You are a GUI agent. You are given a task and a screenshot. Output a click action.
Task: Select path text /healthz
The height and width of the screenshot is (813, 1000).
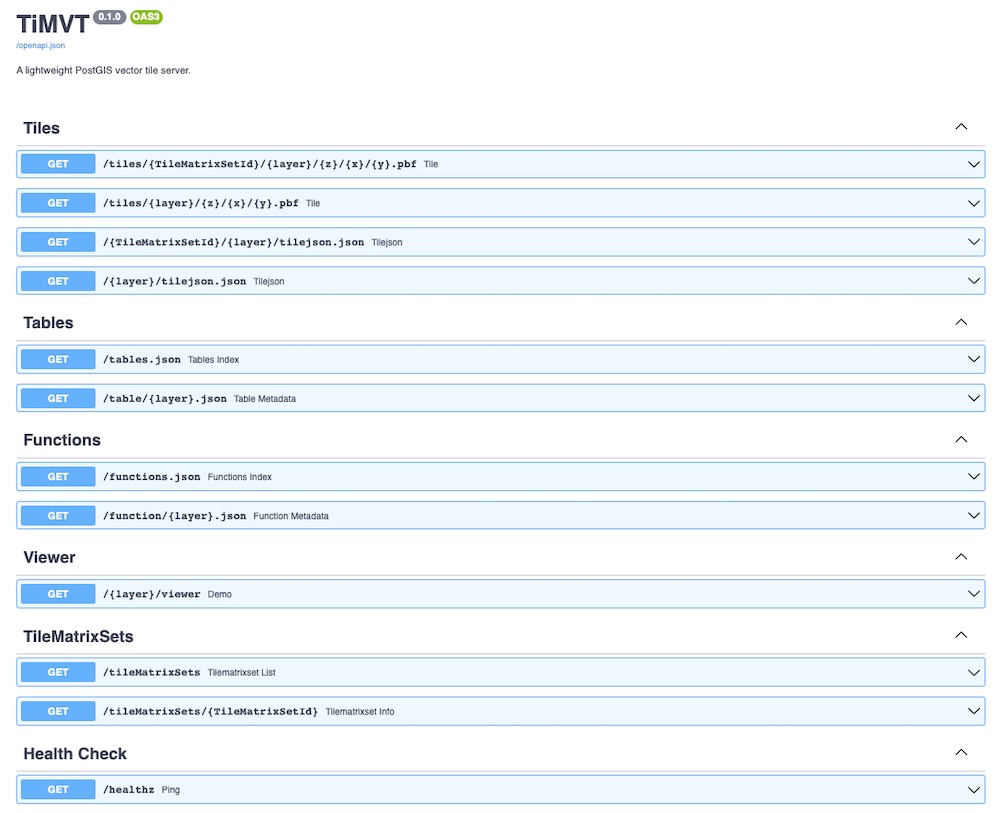point(128,789)
